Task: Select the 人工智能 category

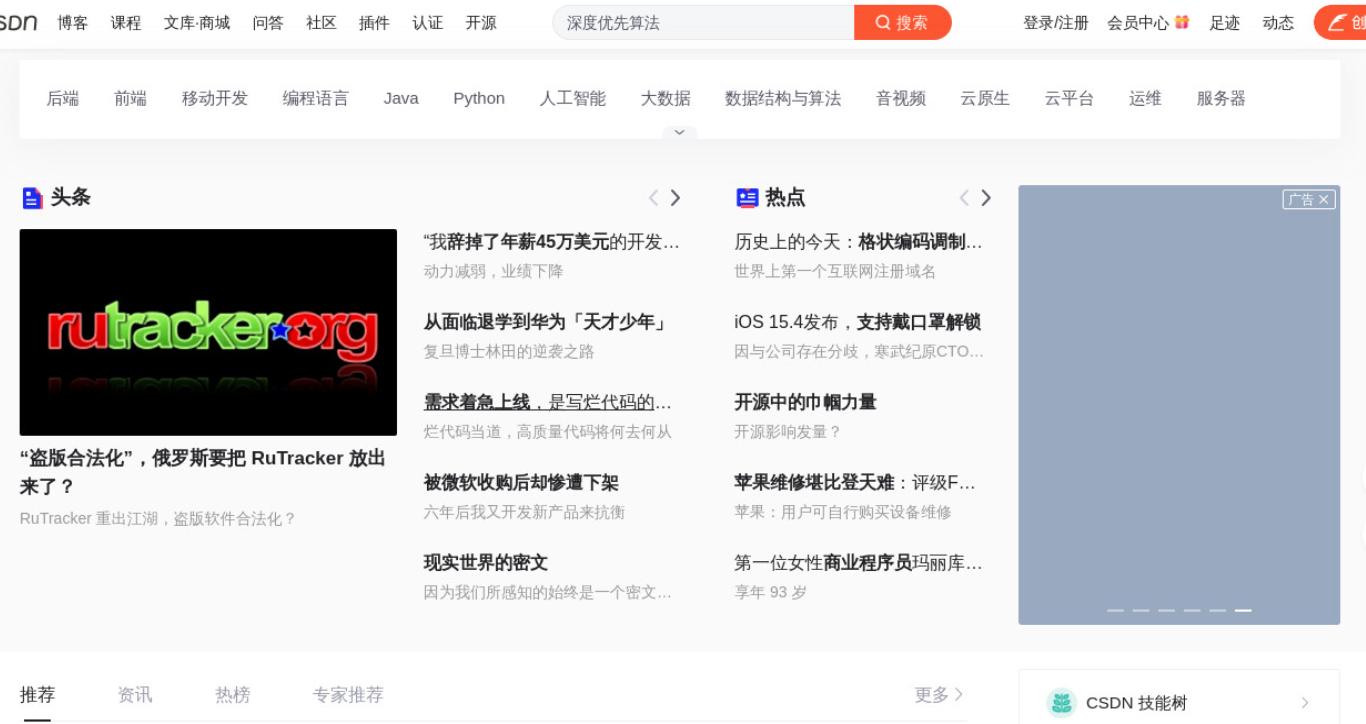Action: [573, 98]
